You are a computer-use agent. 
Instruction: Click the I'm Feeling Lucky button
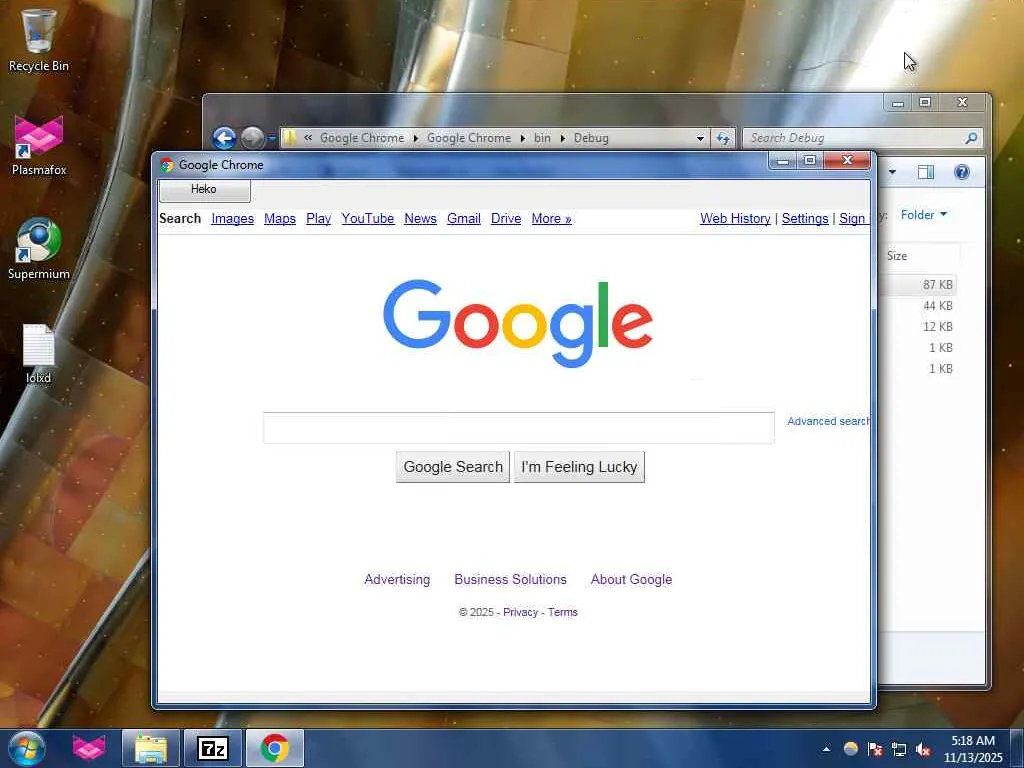[x=579, y=467]
